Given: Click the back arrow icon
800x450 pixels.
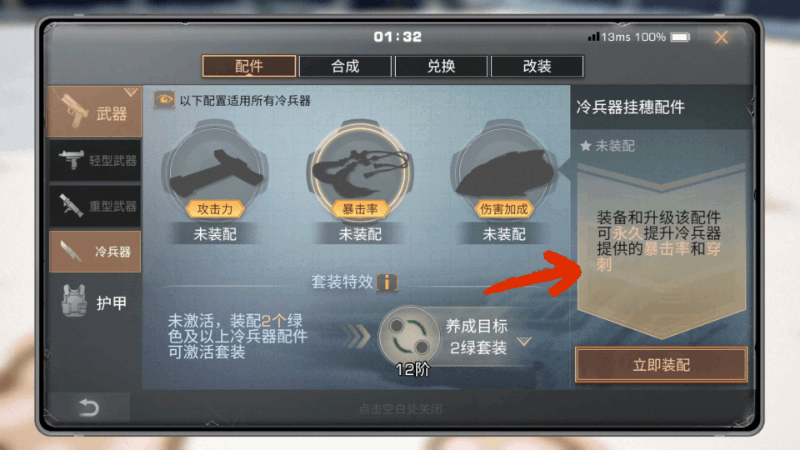Looking at the screenshot, I should pos(89,407).
